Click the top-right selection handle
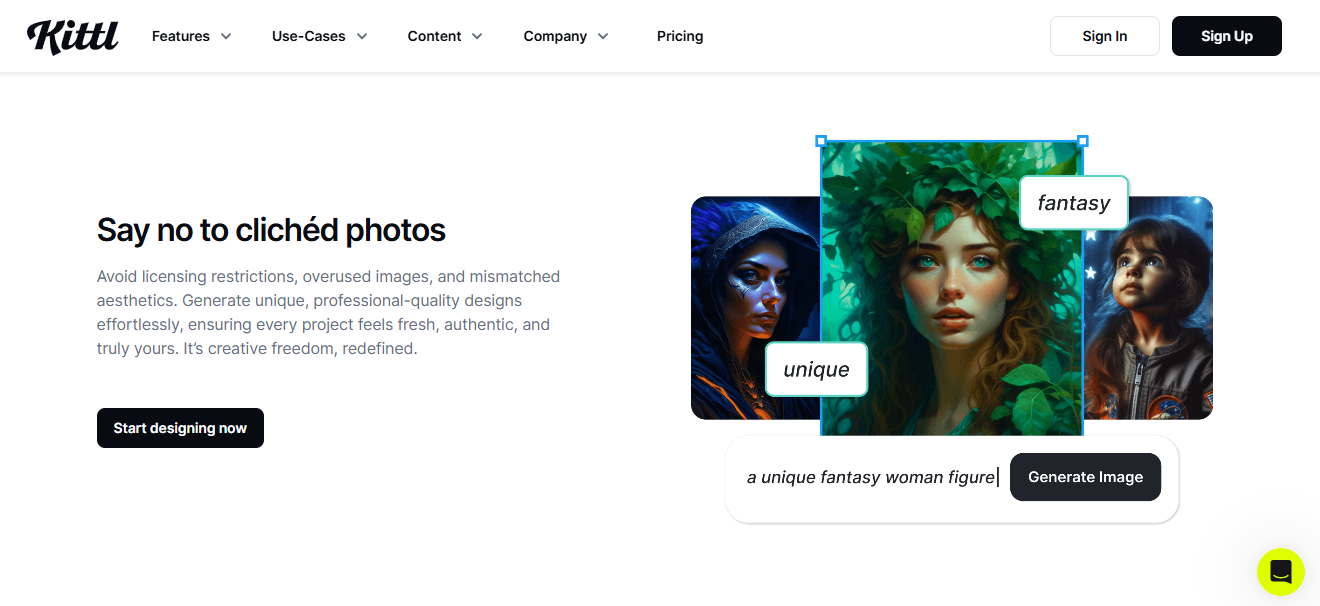The width and height of the screenshot is (1320, 606). [x=1083, y=141]
